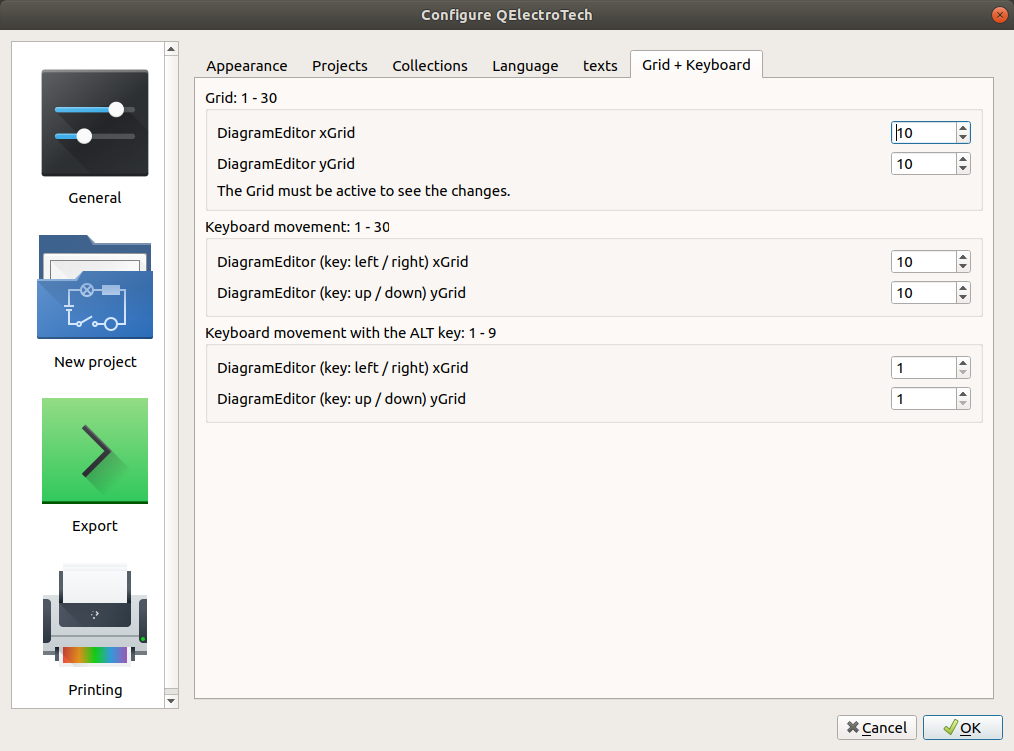Click 'Keyboard movement: 1 - 30' heading
Screen dimensions: 1014x751
tap(297, 227)
